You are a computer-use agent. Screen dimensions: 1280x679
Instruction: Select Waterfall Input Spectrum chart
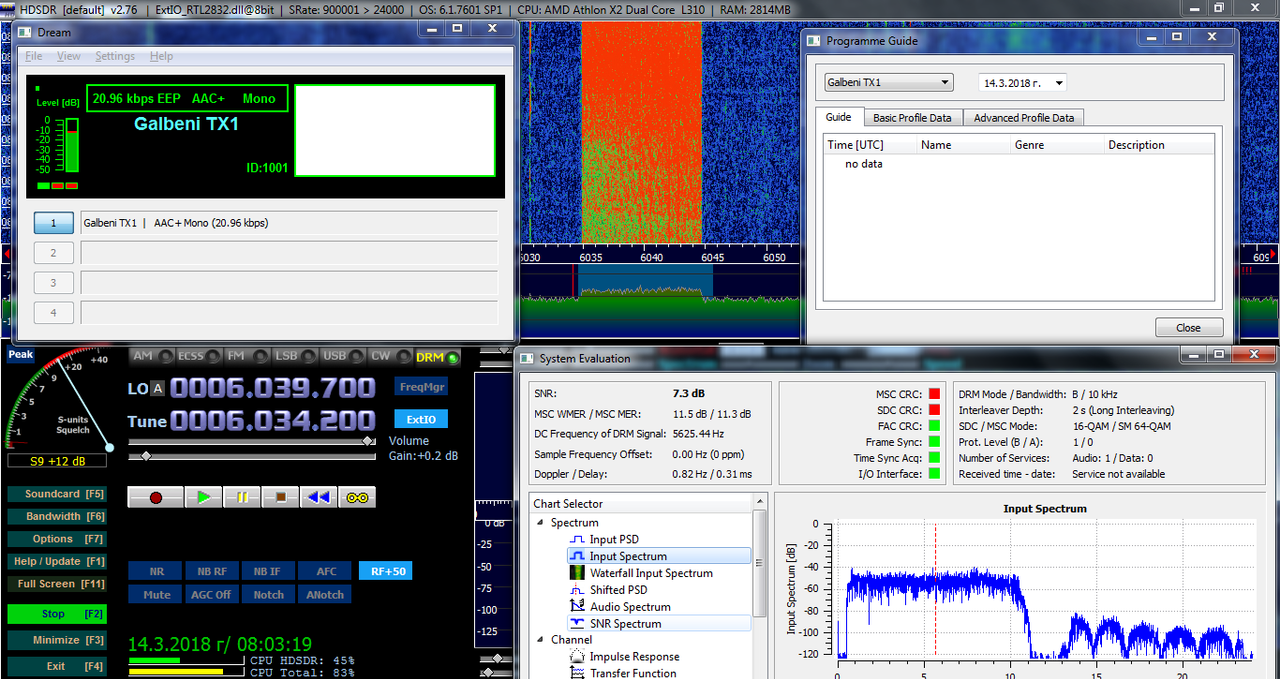(651, 573)
